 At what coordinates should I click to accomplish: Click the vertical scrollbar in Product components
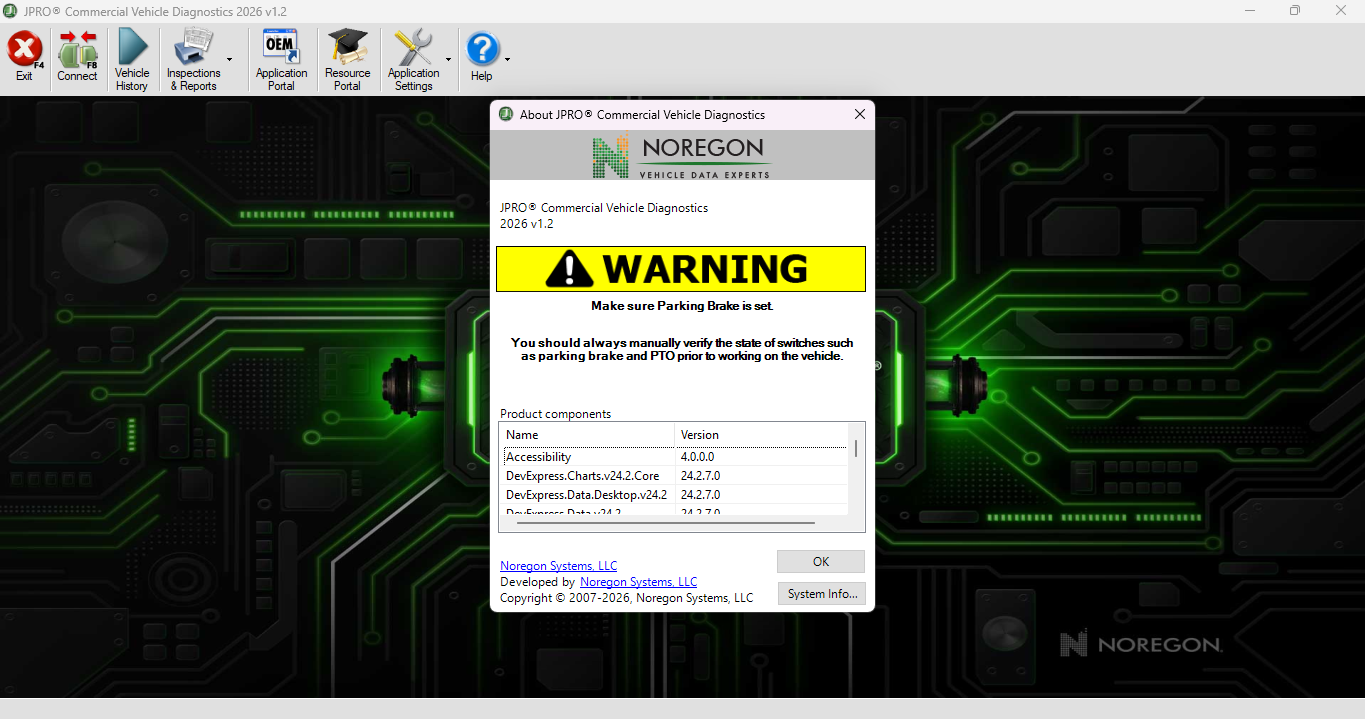coord(856,448)
